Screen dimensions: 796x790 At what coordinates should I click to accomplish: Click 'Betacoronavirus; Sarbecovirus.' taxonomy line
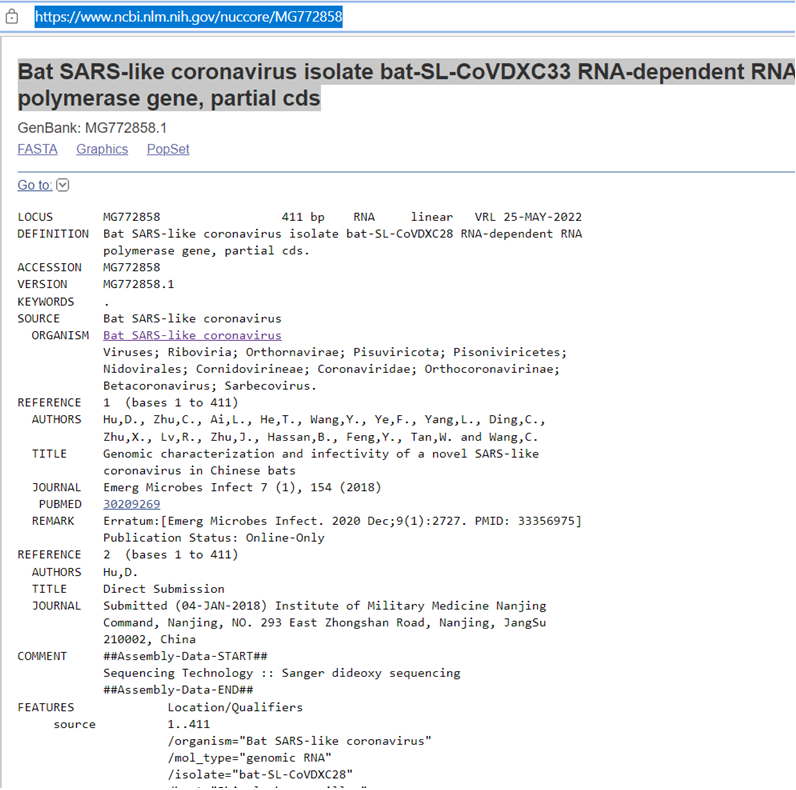[x=210, y=385]
